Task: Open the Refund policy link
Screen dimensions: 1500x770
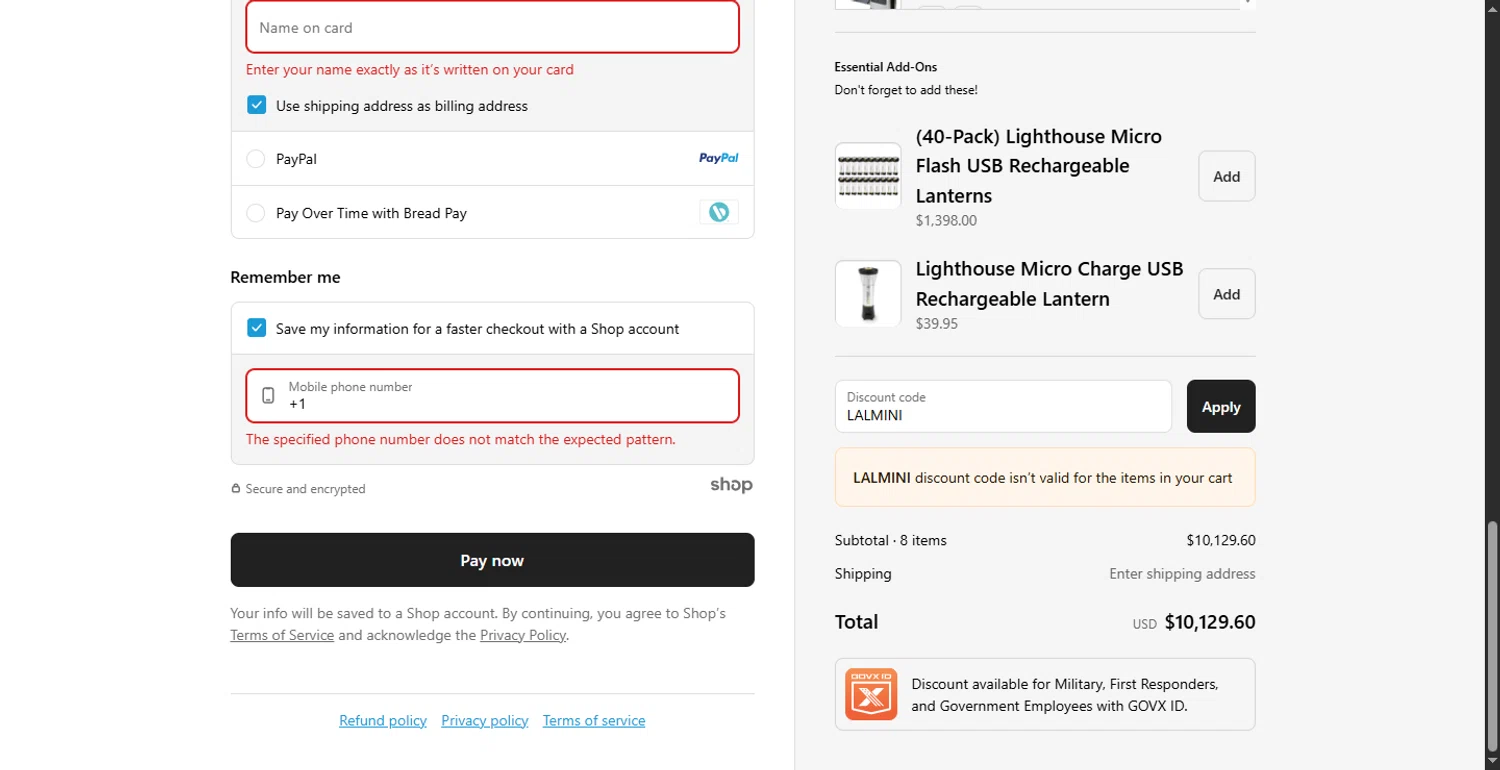Action: pyautogui.click(x=383, y=720)
